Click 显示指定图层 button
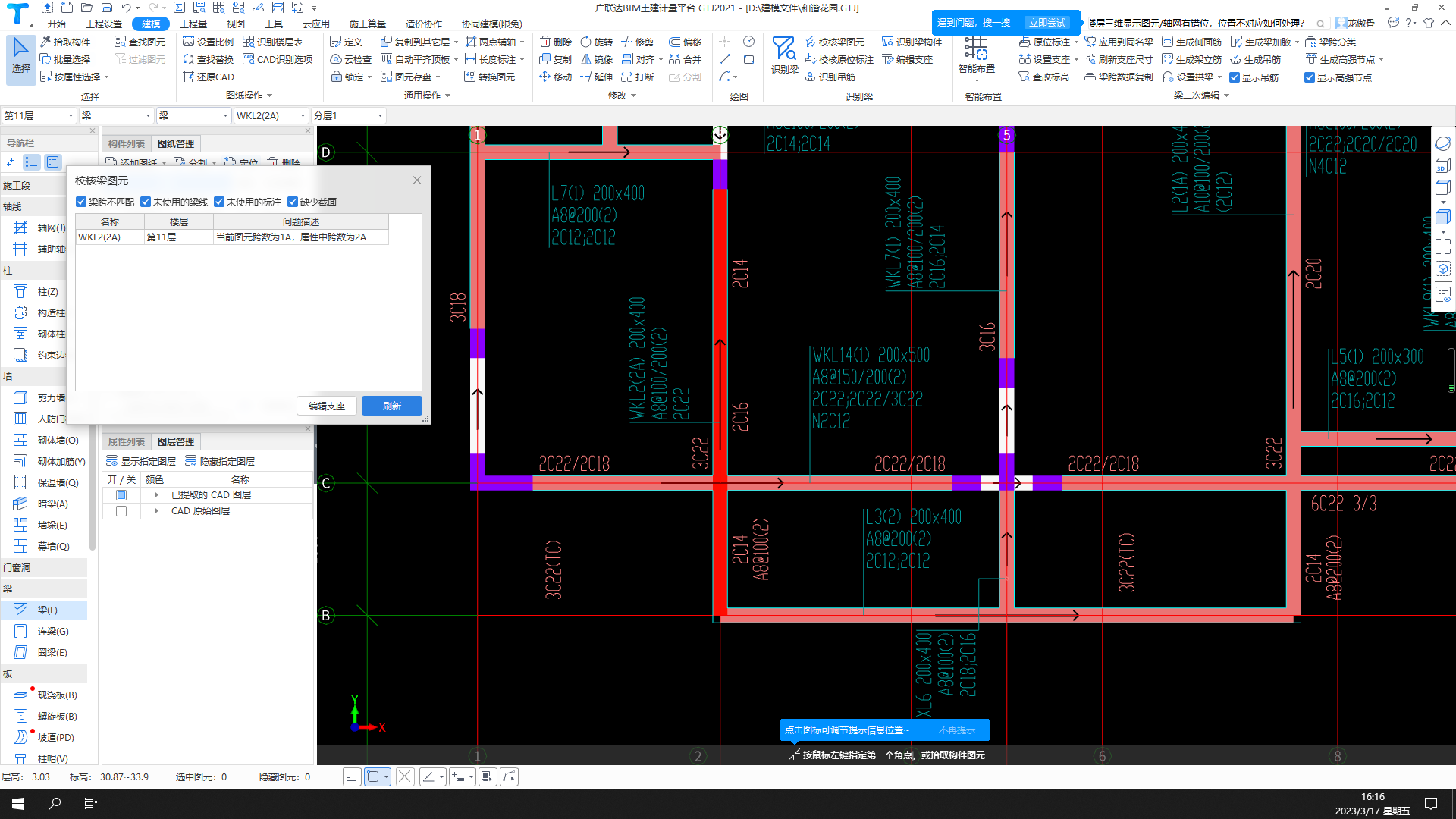The image size is (1456, 819). [x=141, y=461]
